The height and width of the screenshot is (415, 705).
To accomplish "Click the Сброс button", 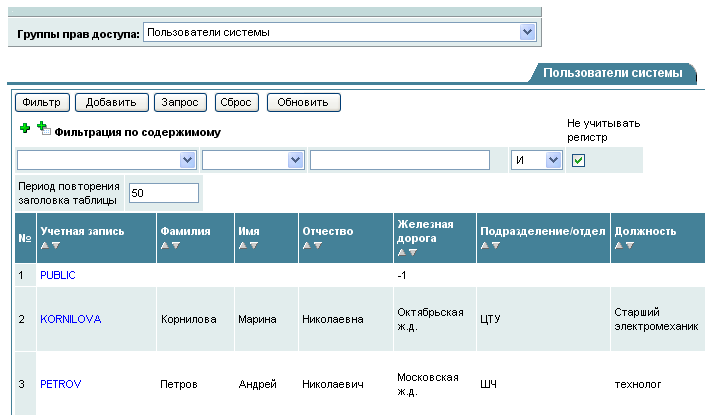I will (236, 103).
